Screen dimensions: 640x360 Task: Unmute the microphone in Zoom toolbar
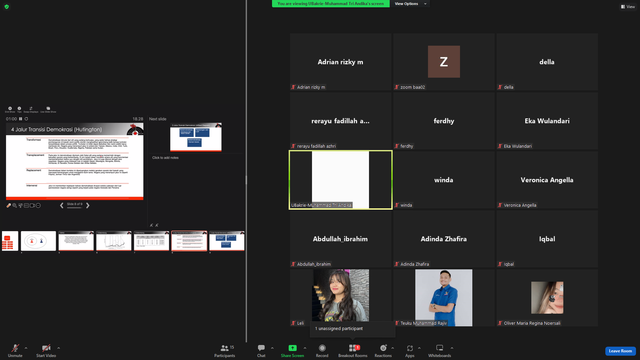[x=15, y=350]
